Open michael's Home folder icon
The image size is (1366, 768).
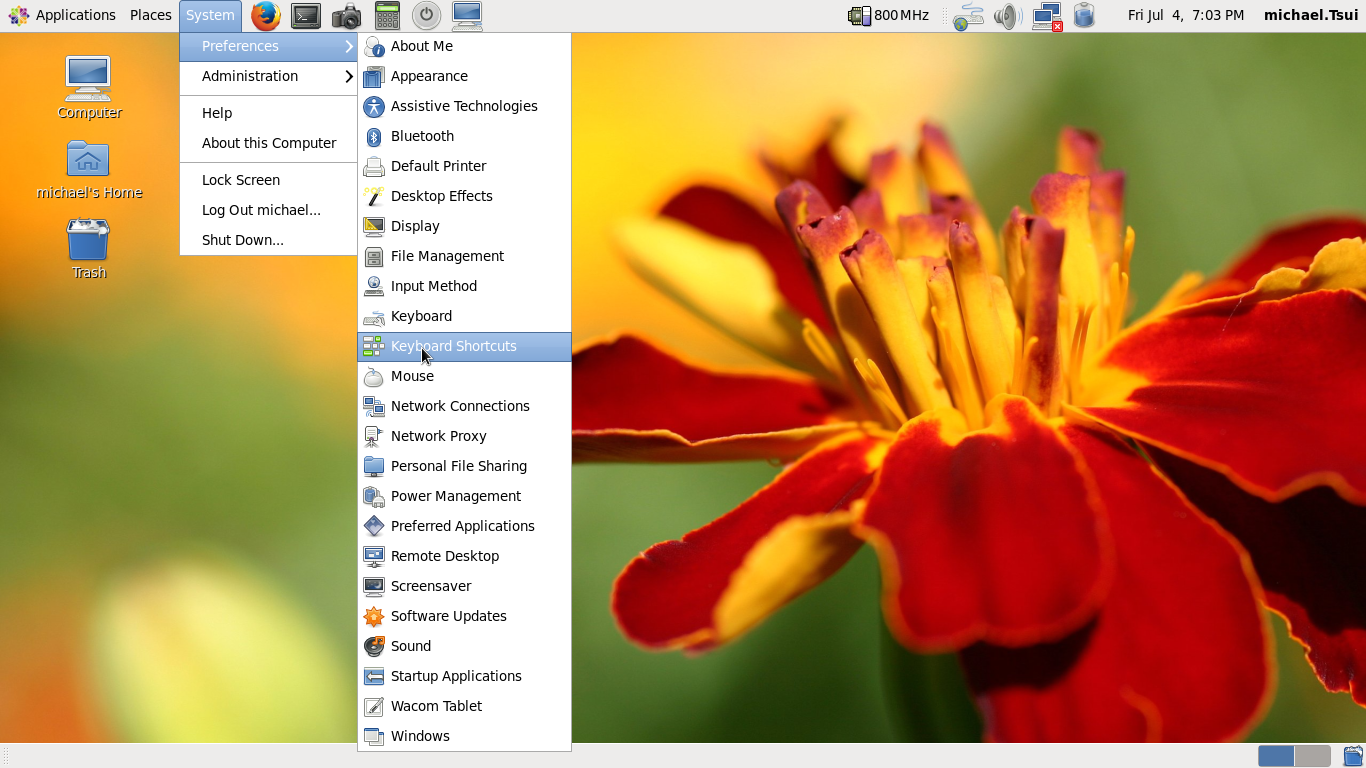88,160
